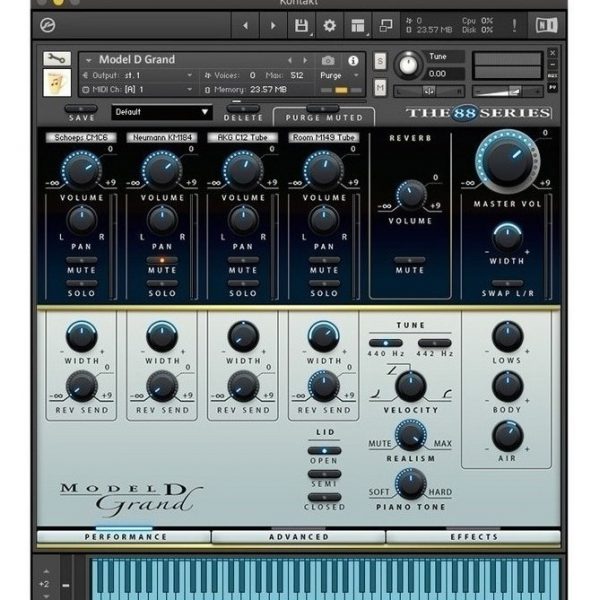Click the Kontakt logo icon
Image resolution: width=600 pixels, height=600 pixels.
47,25
